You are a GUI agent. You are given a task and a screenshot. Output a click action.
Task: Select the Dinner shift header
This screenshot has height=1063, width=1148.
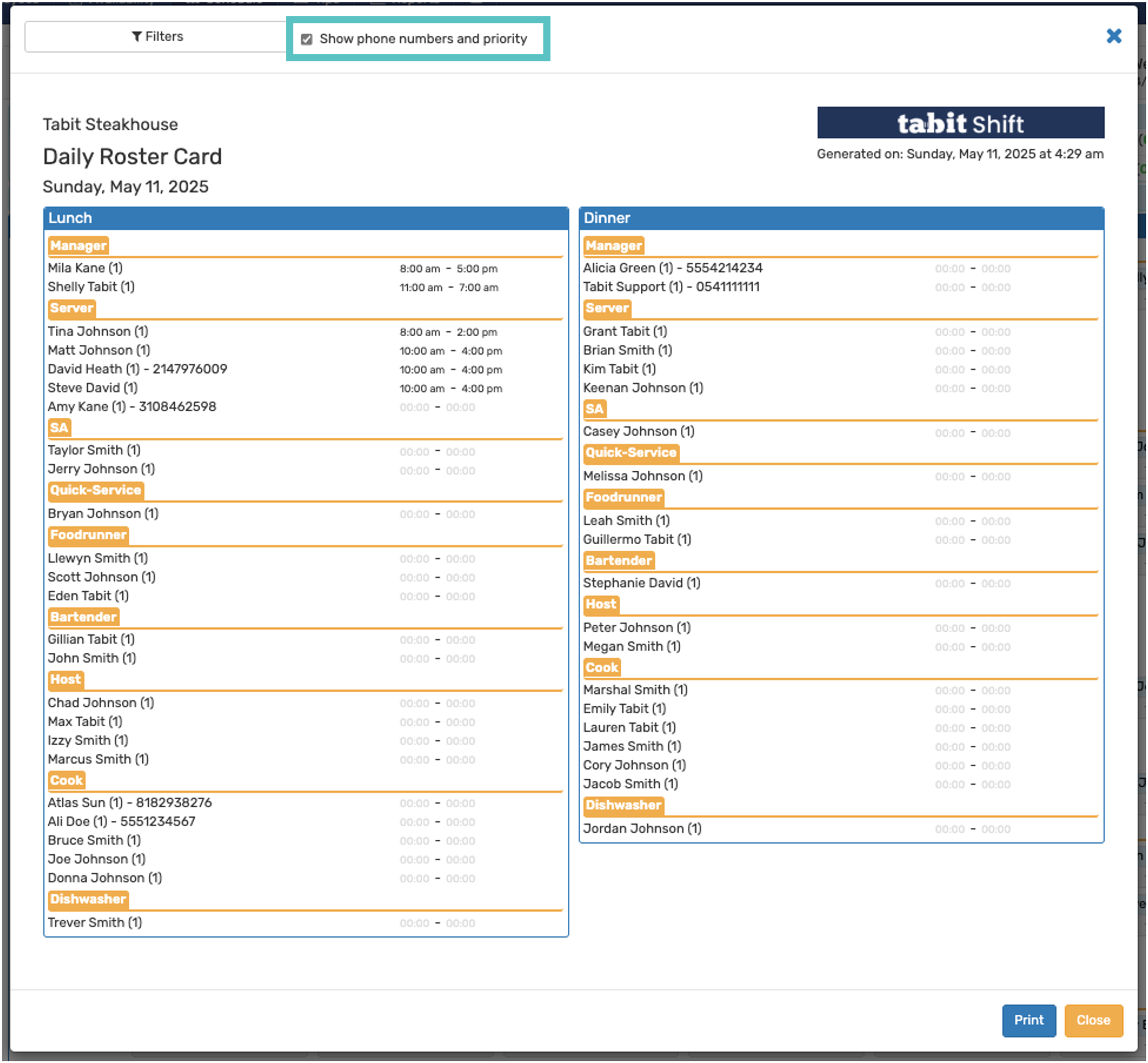click(x=606, y=218)
